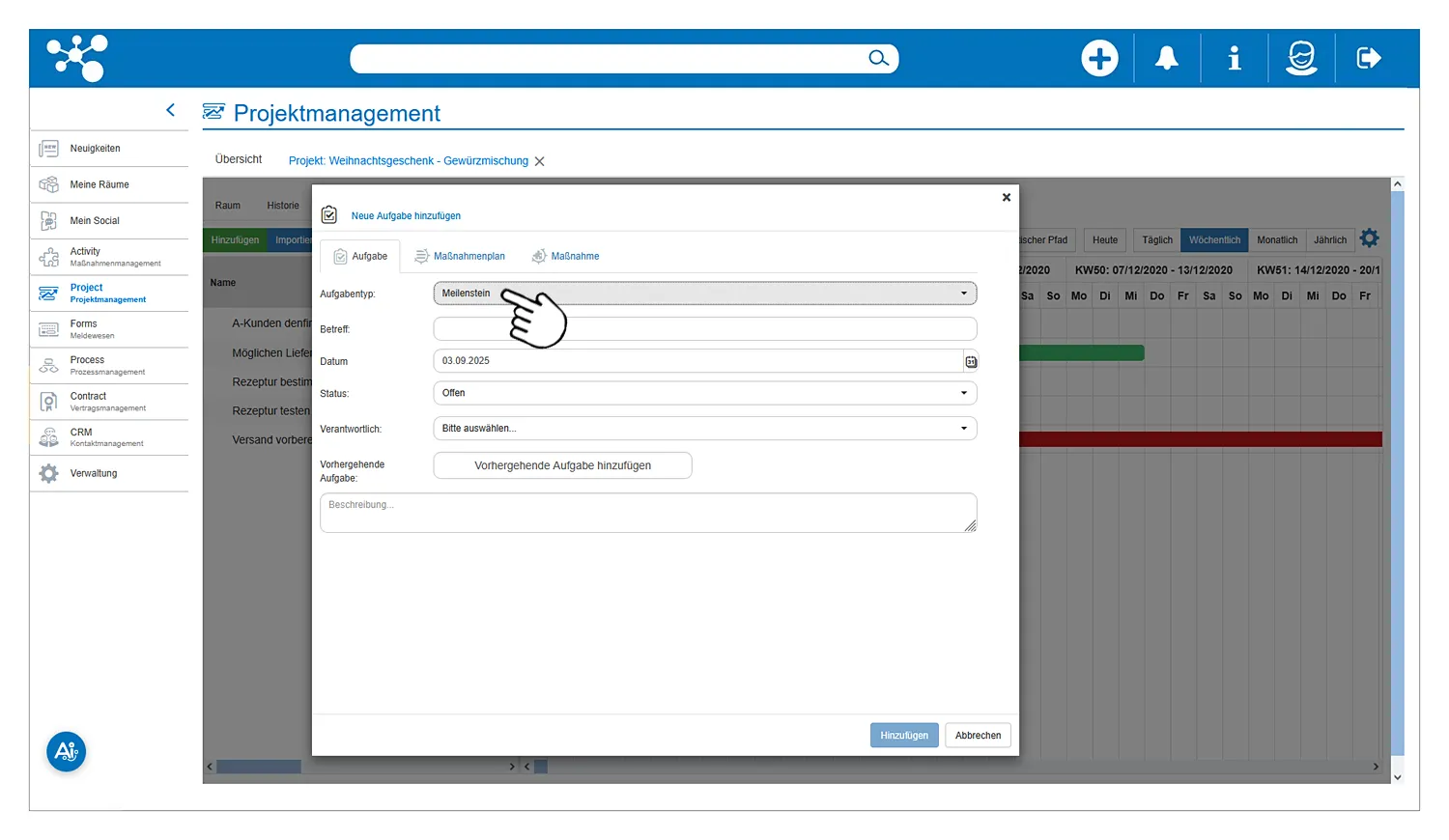Image resolution: width=1449 pixels, height=840 pixels.
Task: Open Process in the sidebar menu
Action: (x=87, y=365)
